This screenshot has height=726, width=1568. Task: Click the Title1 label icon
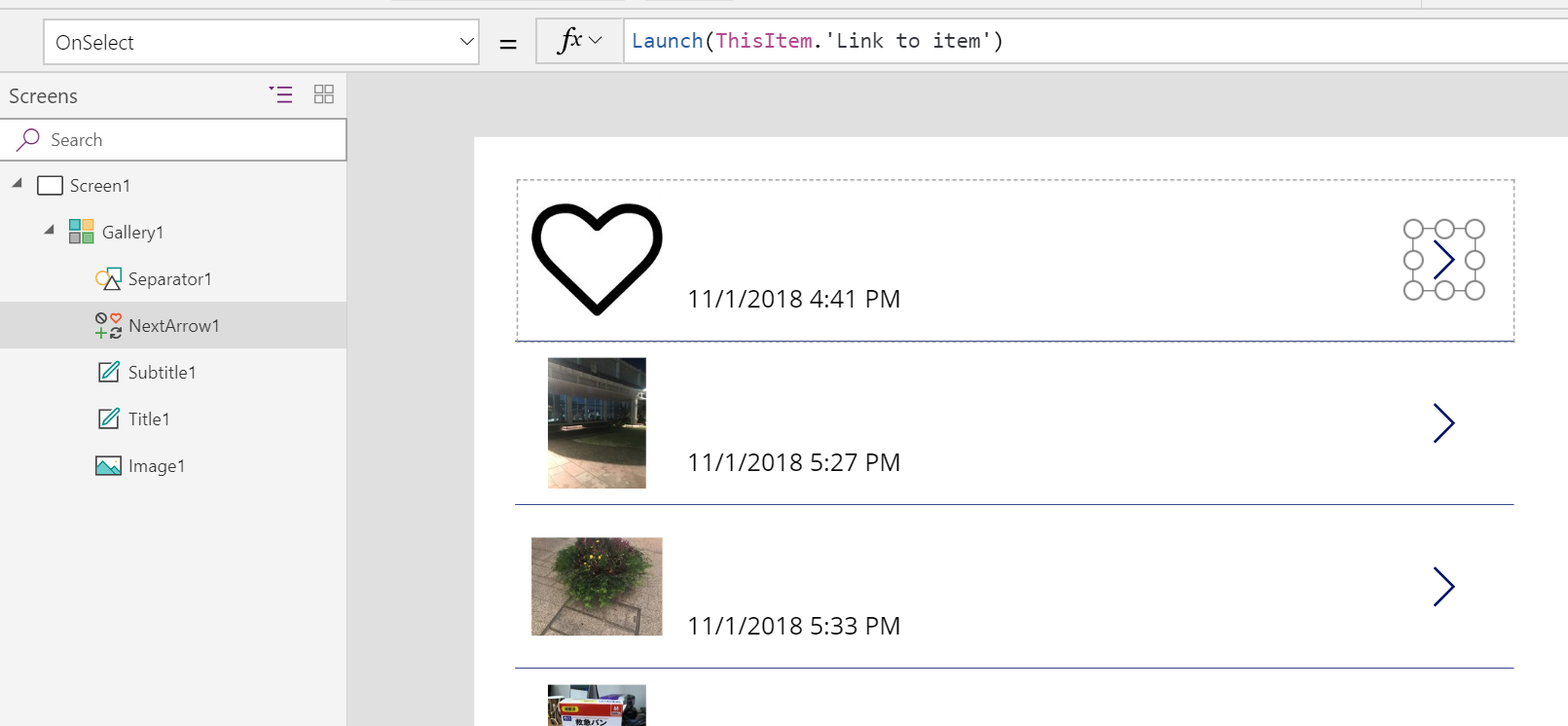(x=109, y=418)
